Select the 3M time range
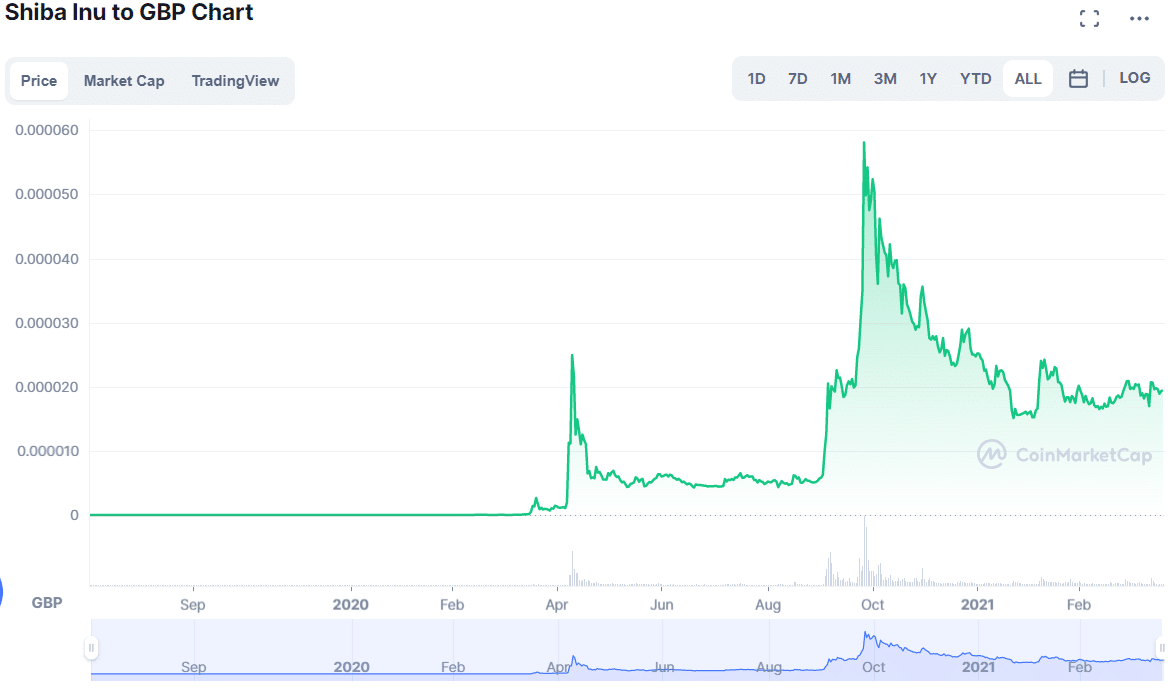 coord(885,78)
